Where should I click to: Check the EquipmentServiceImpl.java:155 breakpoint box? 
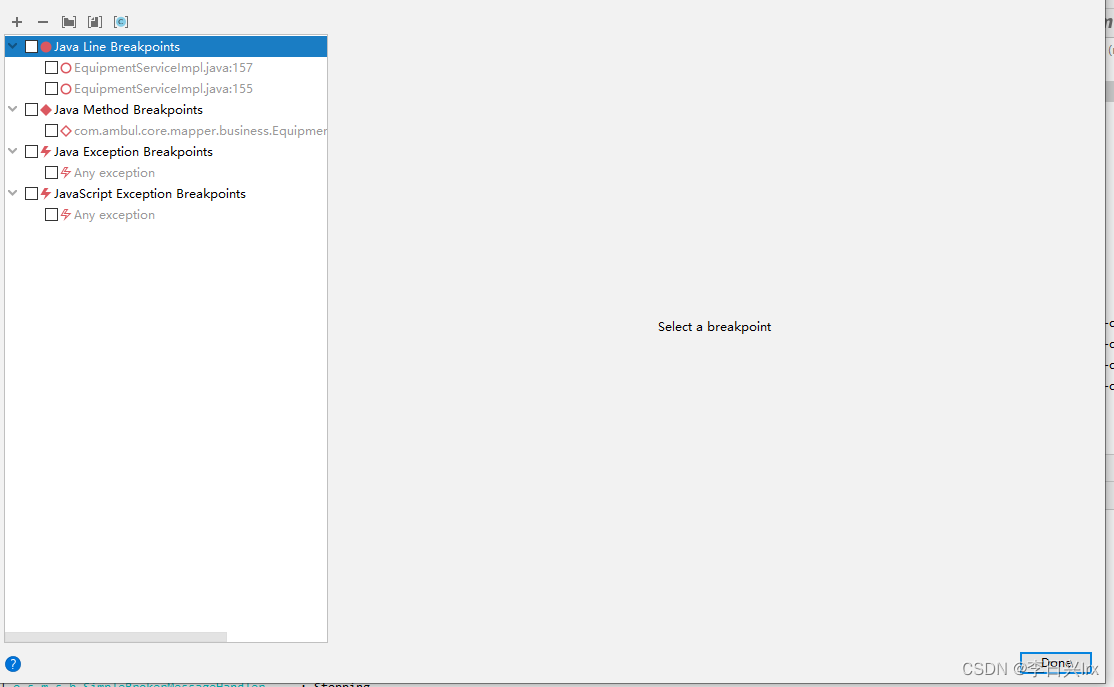coord(51,89)
